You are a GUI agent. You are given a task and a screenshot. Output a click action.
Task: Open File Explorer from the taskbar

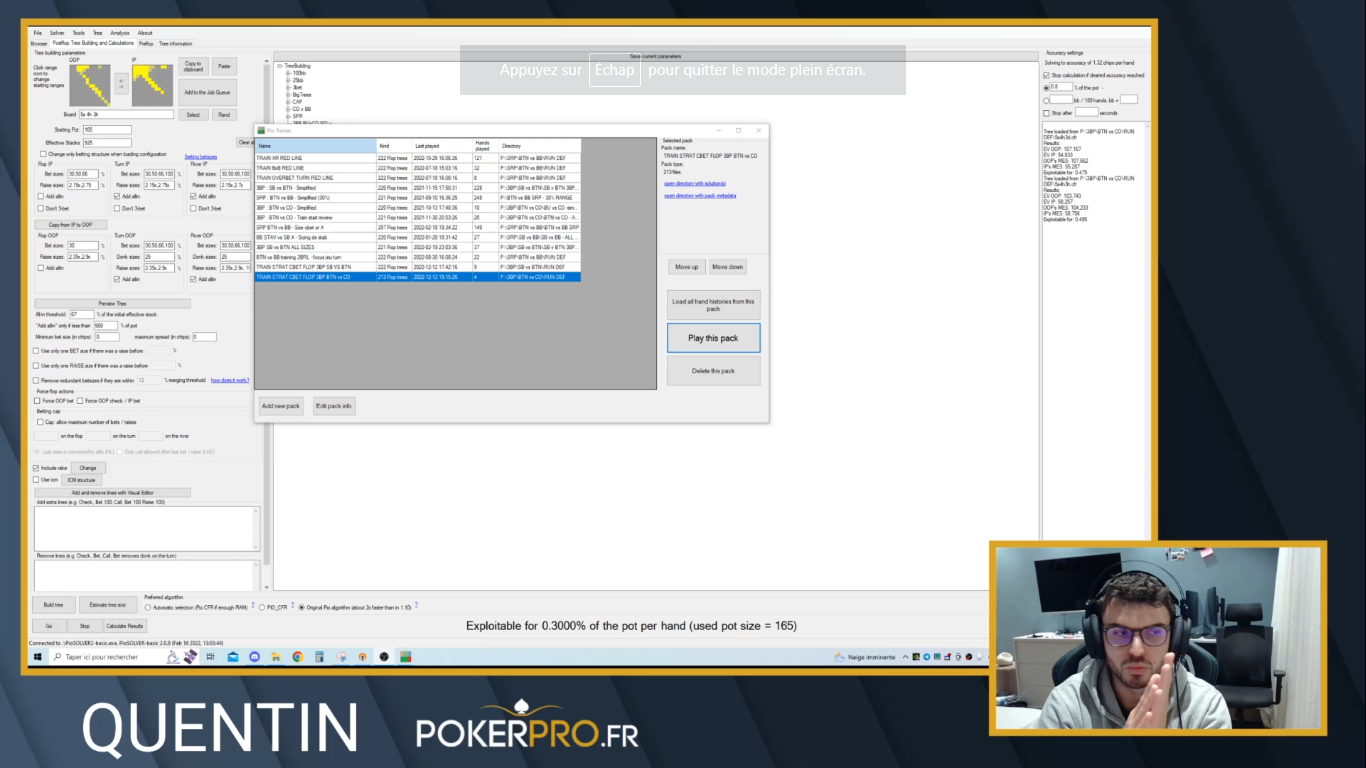[275, 657]
